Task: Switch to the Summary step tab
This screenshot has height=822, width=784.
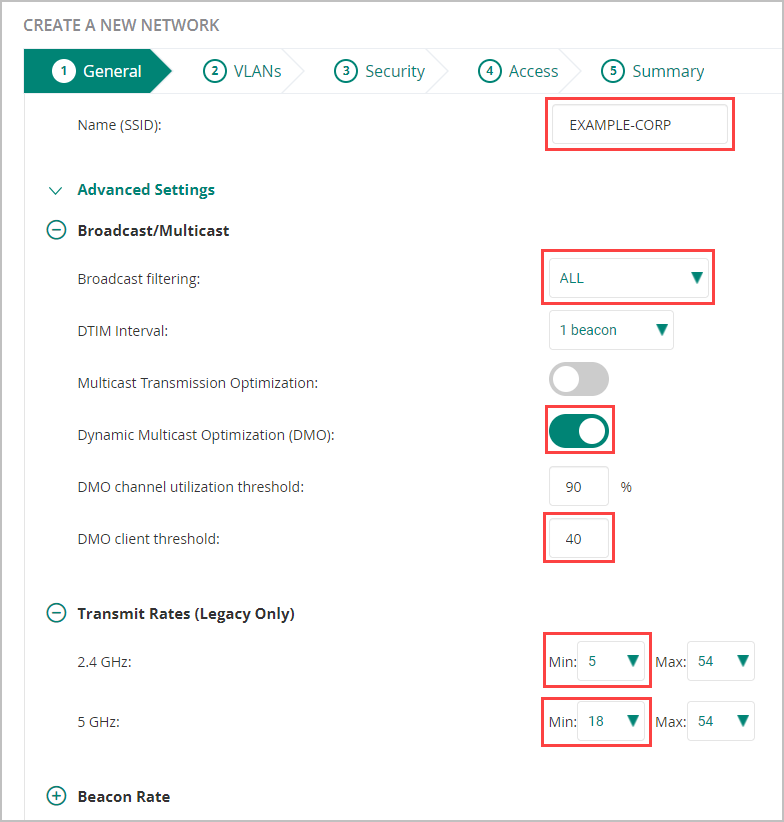Action: click(x=652, y=71)
